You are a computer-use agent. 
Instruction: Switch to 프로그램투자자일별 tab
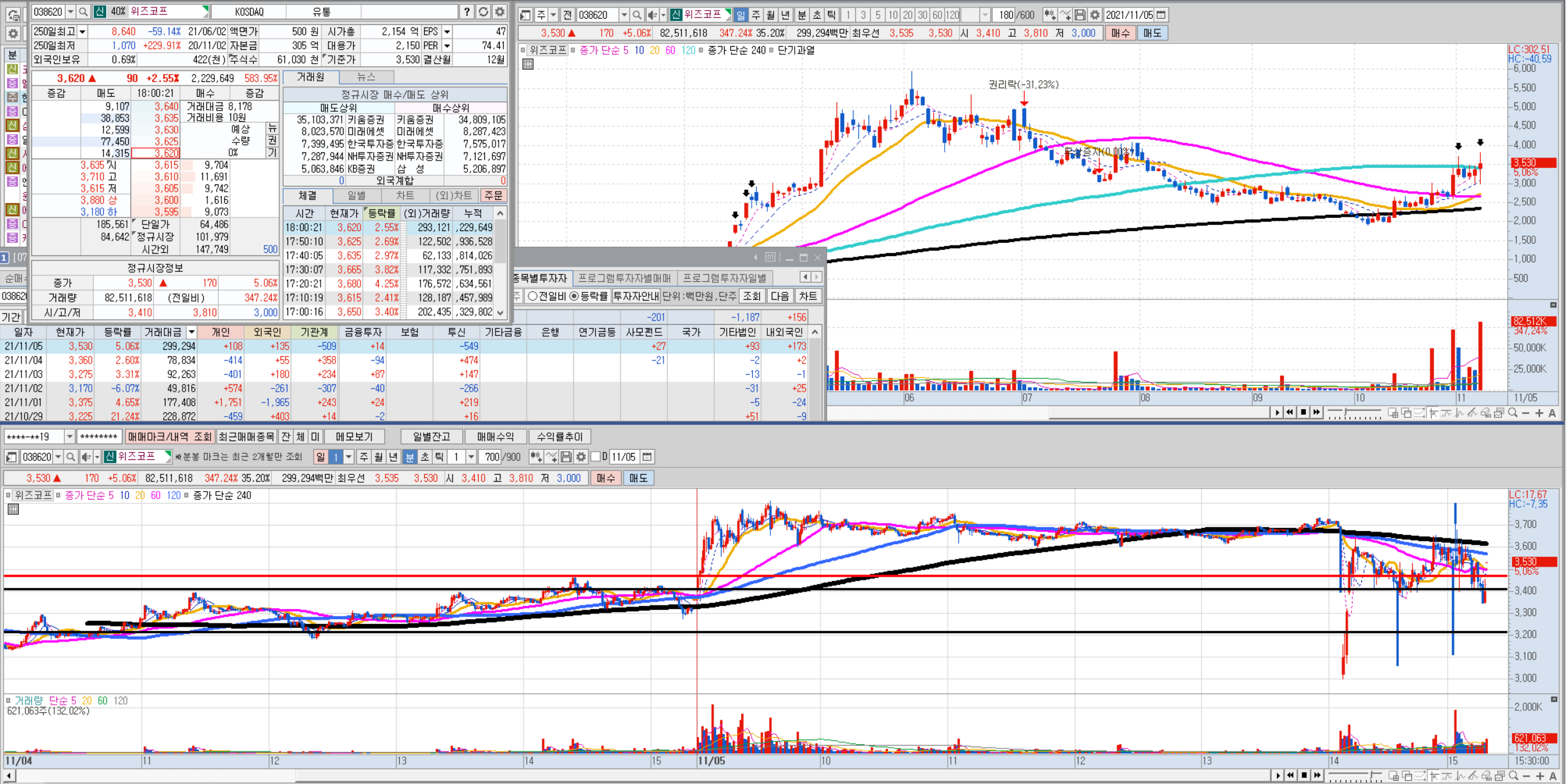point(725,278)
